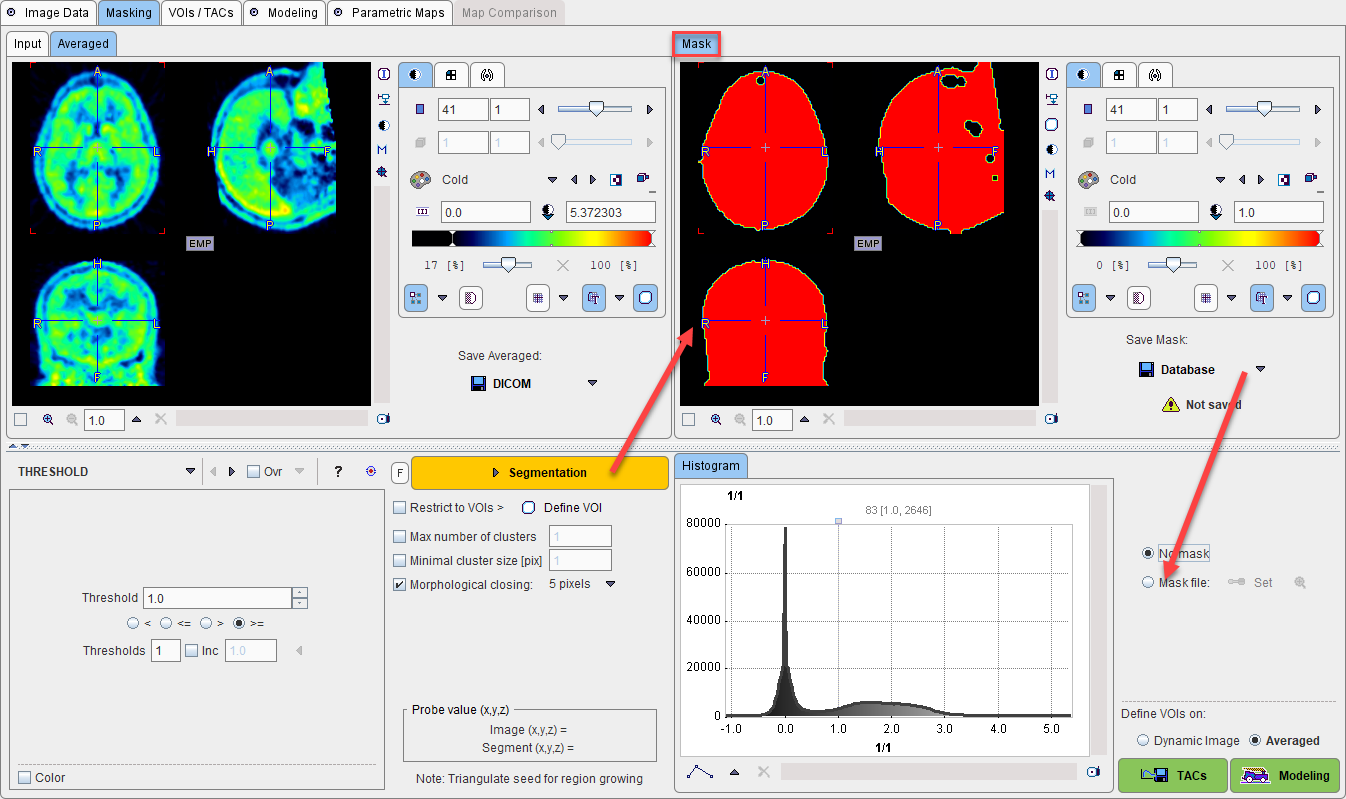The width and height of the screenshot is (1346, 799).
Task: Click the contour icon beside the Mask viewer
Action: (x=1051, y=125)
